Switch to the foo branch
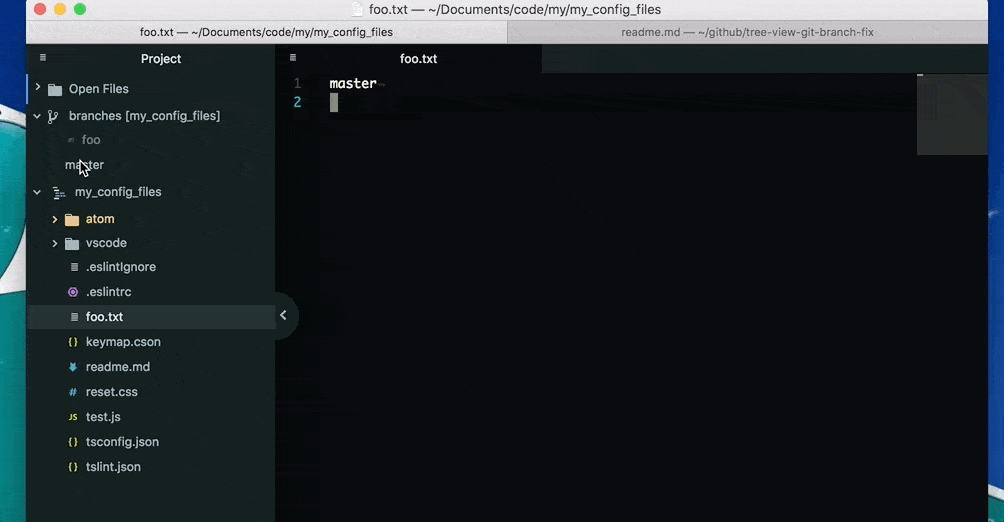 click(x=91, y=140)
